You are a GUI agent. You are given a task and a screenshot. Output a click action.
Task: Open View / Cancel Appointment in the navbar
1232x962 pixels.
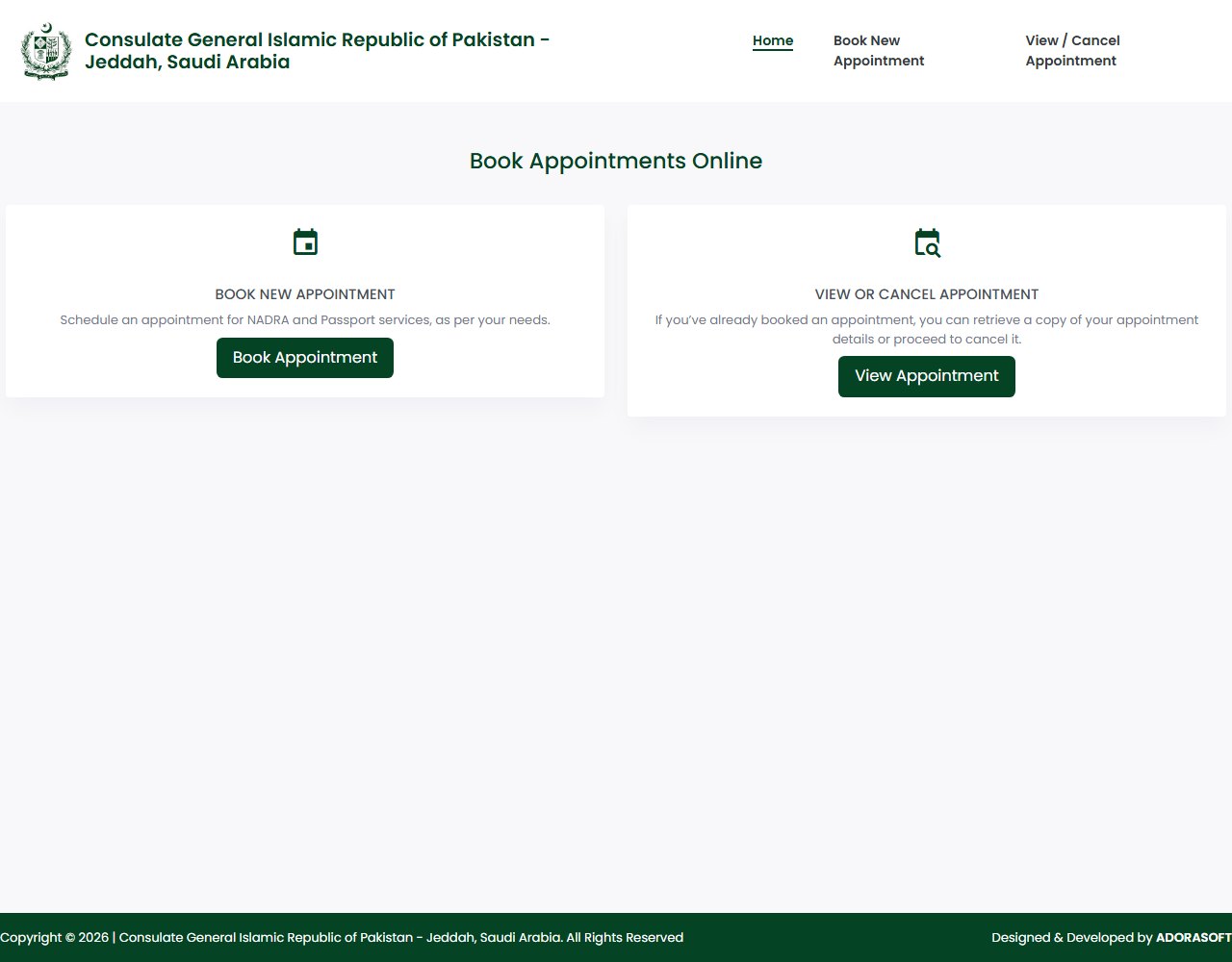click(x=1072, y=51)
